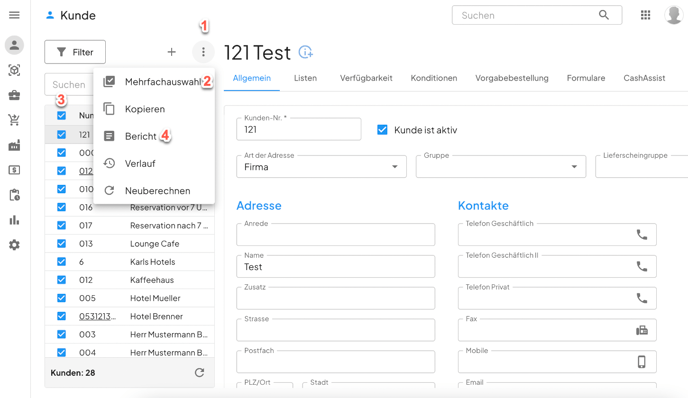The image size is (688, 398).
Task: Choose Bericht from the menu
Action: (154, 136)
